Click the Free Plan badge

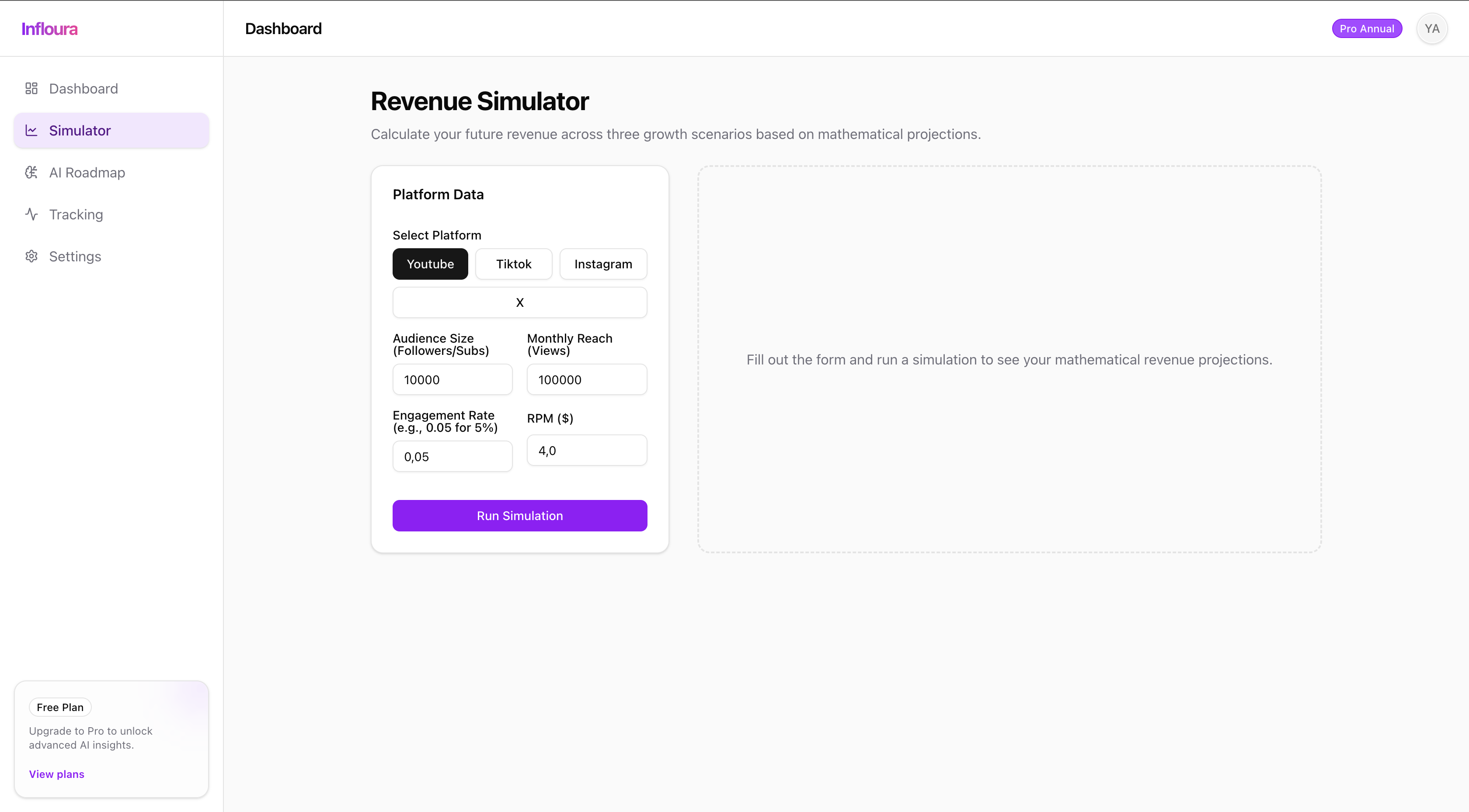[60, 707]
